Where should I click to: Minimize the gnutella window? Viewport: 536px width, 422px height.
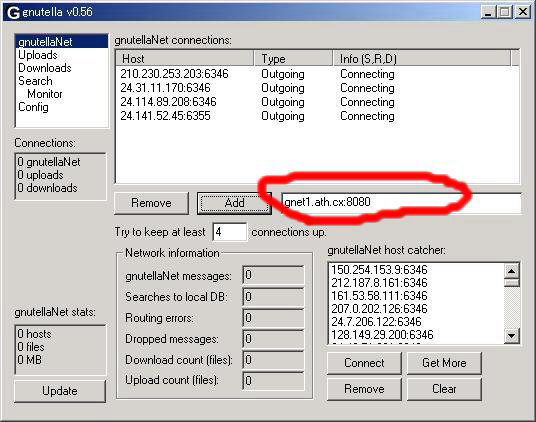[488, 12]
